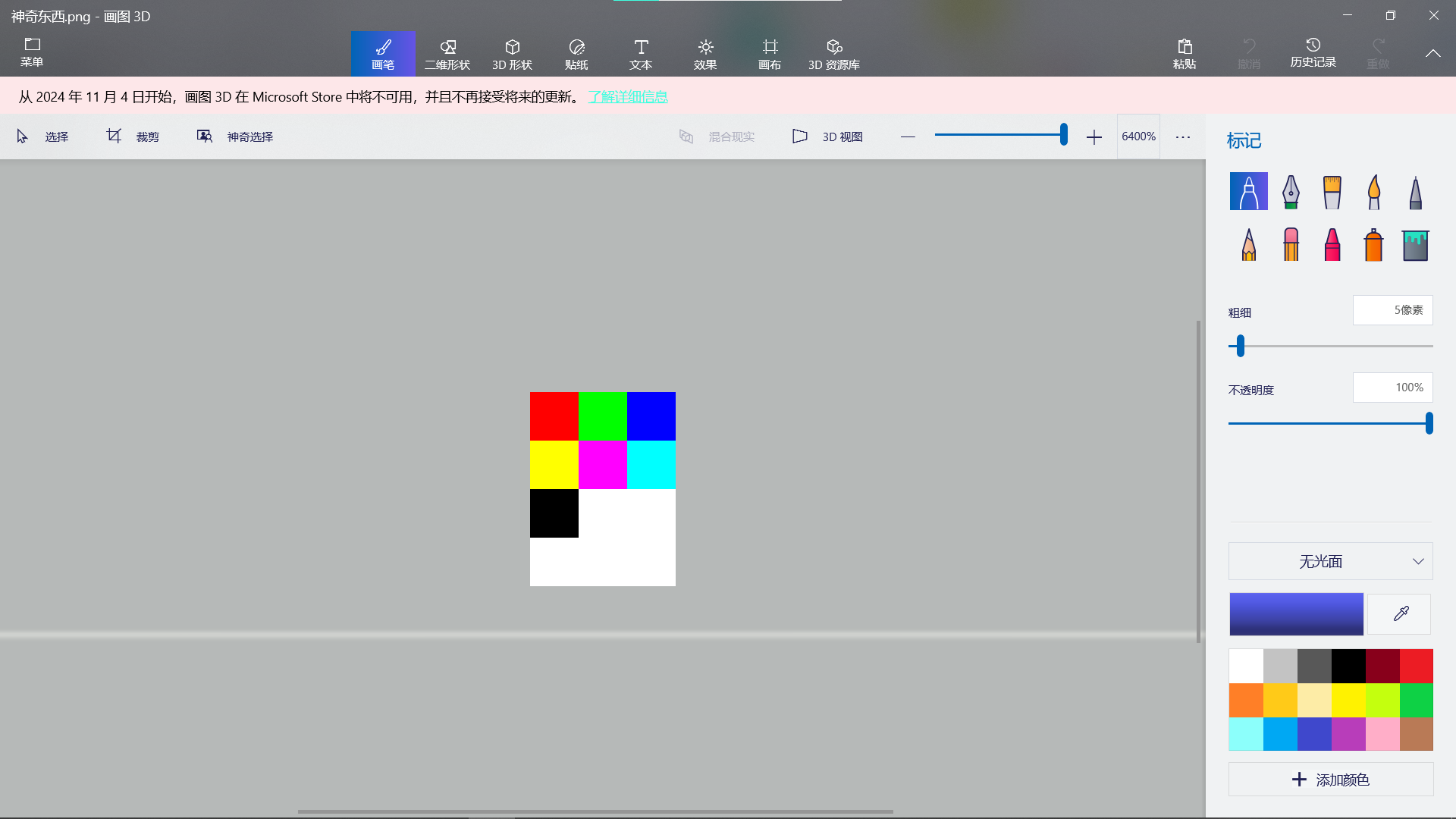Select the Fill bucket tool

pyautogui.click(x=1415, y=245)
